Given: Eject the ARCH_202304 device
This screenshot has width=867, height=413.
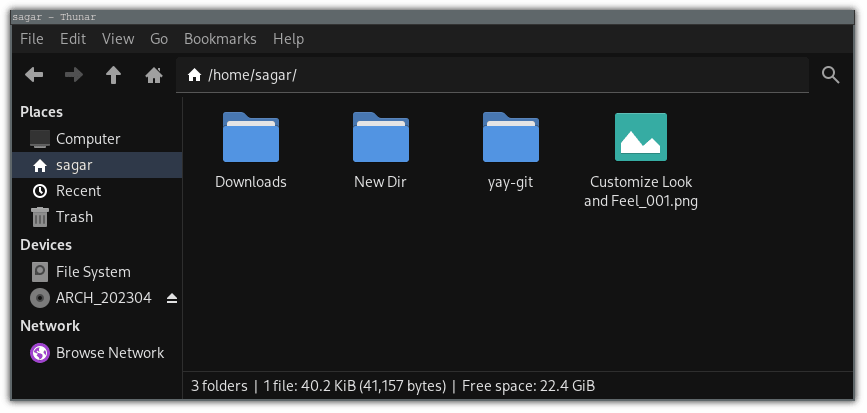Looking at the screenshot, I should coord(171,298).
